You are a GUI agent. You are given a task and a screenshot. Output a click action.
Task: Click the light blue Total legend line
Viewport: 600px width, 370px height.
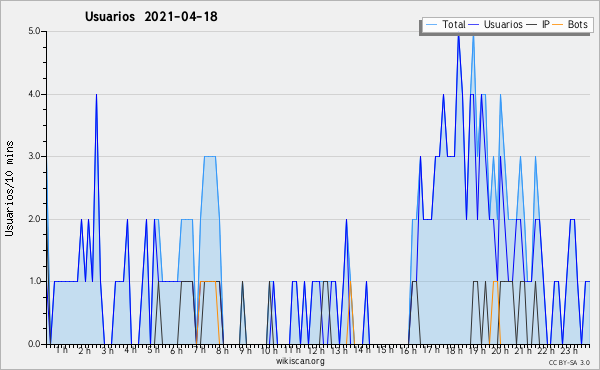[x=431, y=25]
